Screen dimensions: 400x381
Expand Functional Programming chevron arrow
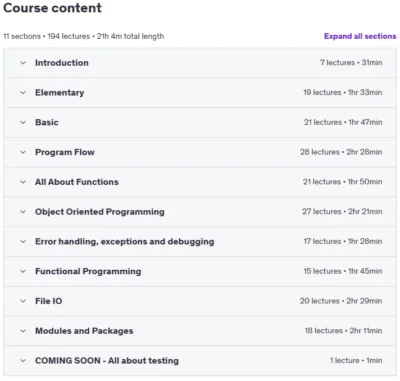23,271
